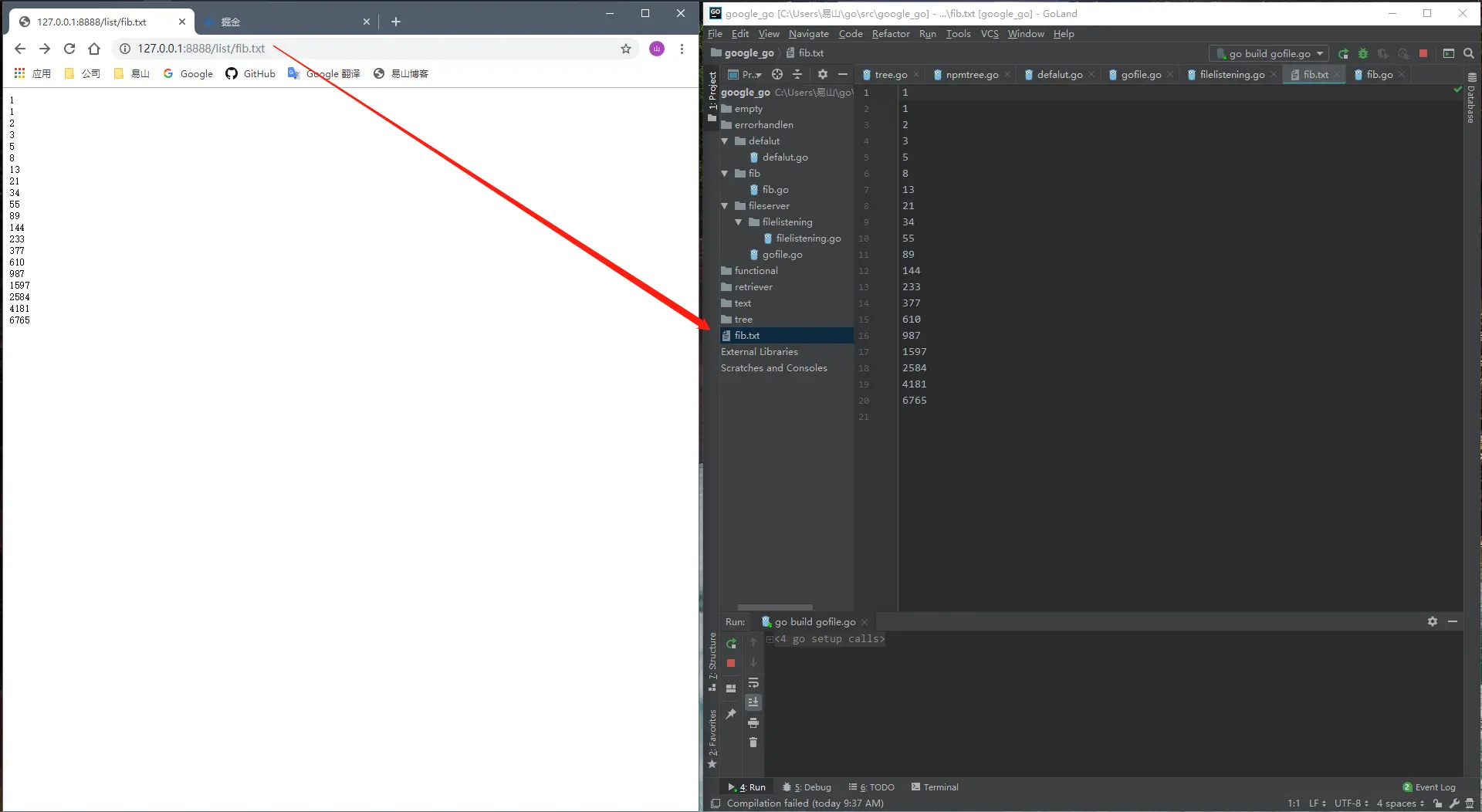The width and height of the screenshot is (1482, 812).
Task: Restore layout in the Run panel
Action: pyautogui.click(x=731, y=689)
